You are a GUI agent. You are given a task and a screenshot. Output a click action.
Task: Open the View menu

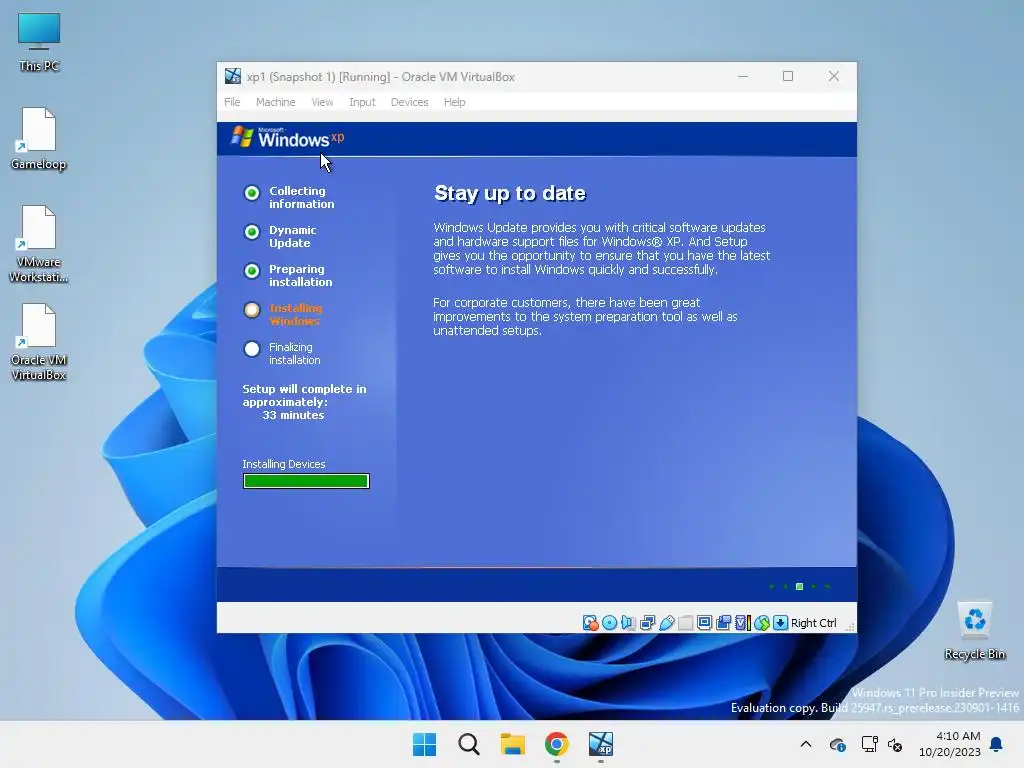pyautogui.click(x=322, y=102)
